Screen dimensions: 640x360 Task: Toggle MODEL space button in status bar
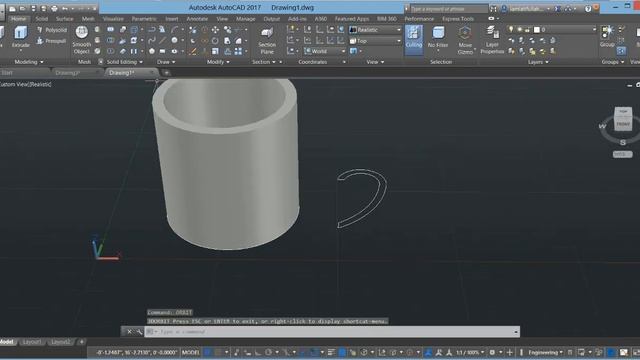tap(191, 352)
